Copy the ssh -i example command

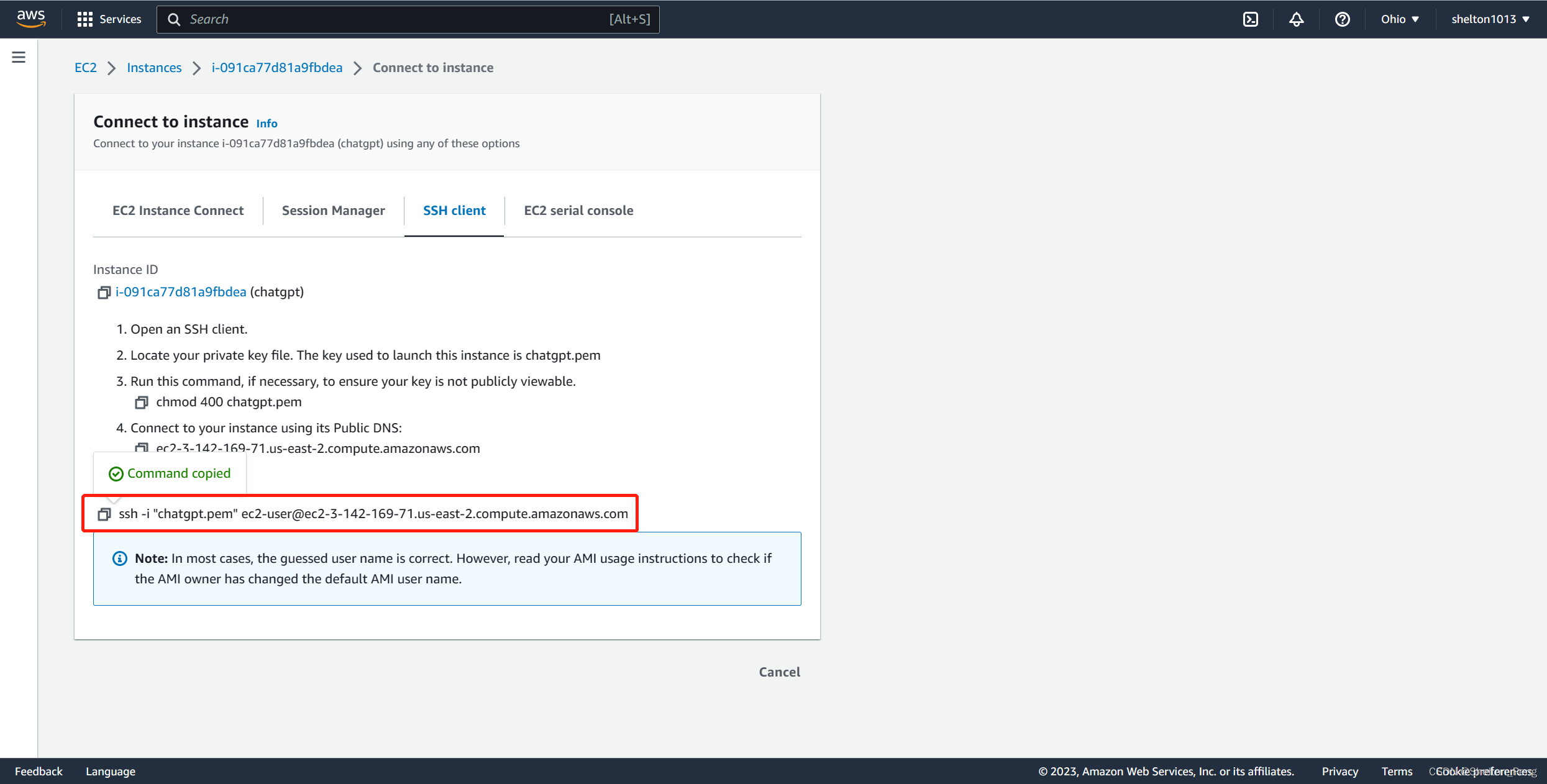104,514
